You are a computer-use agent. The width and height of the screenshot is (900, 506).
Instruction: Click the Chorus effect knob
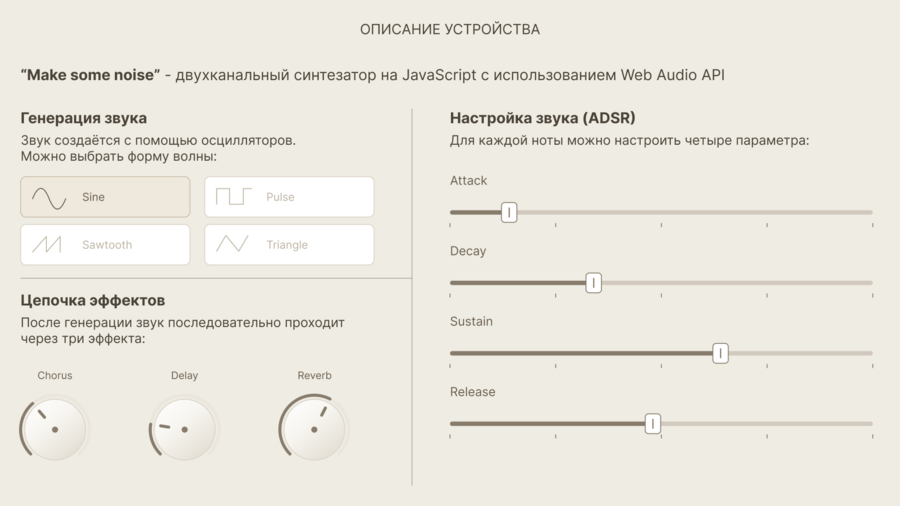click(55, 429)
